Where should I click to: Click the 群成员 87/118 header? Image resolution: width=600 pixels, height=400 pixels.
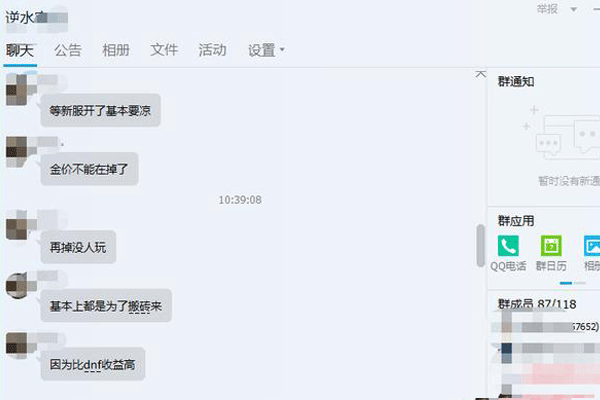[537, 304]
